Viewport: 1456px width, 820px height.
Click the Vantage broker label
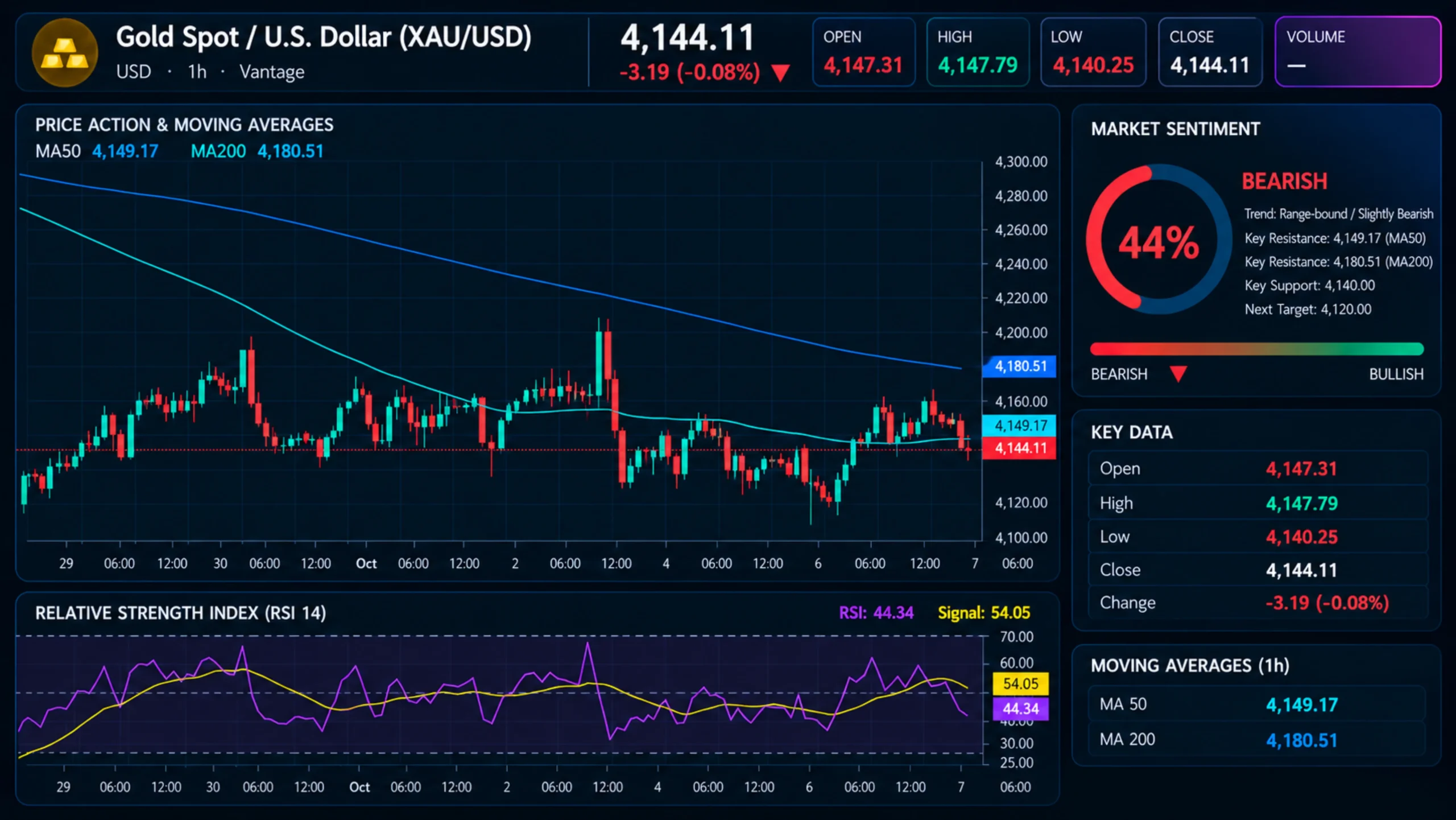pos(272,72)
